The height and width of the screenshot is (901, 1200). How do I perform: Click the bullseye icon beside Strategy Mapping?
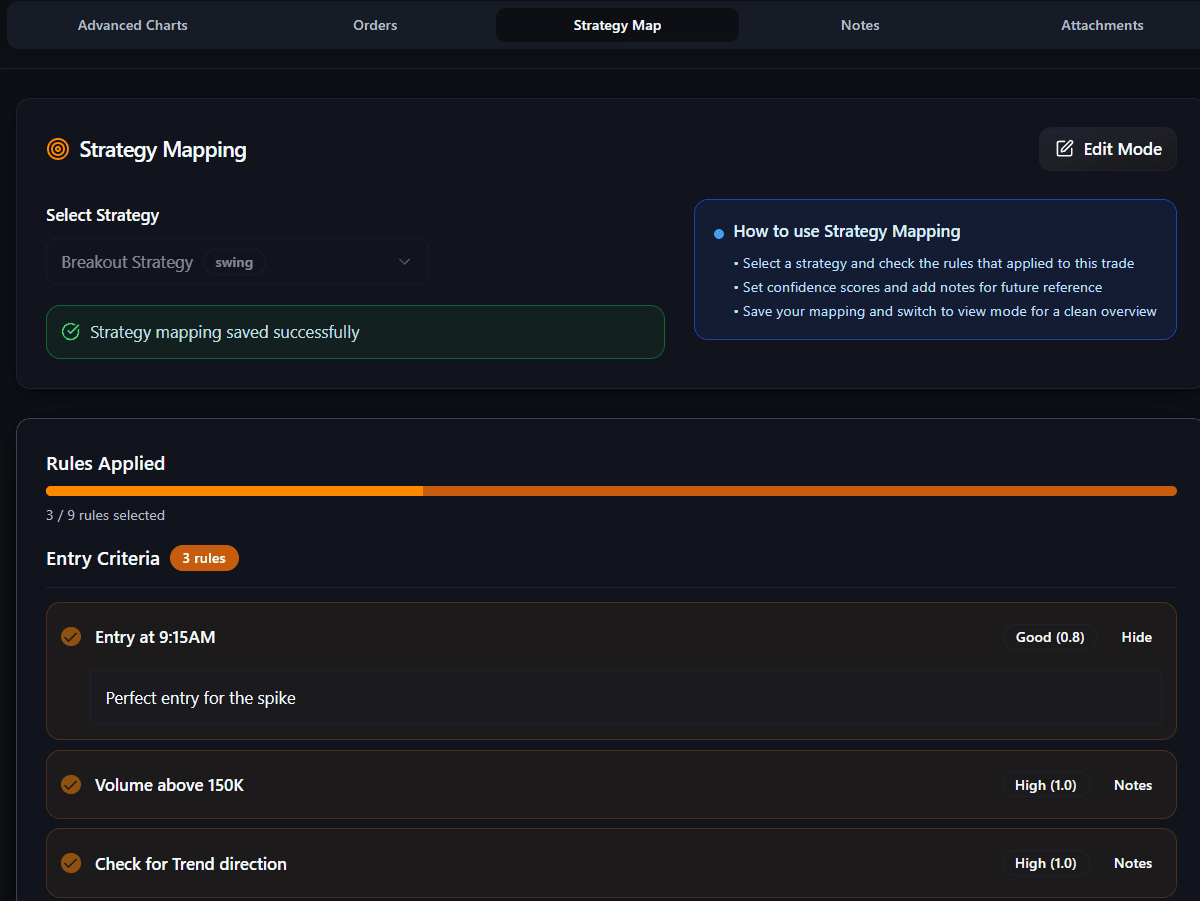point(59,149)
